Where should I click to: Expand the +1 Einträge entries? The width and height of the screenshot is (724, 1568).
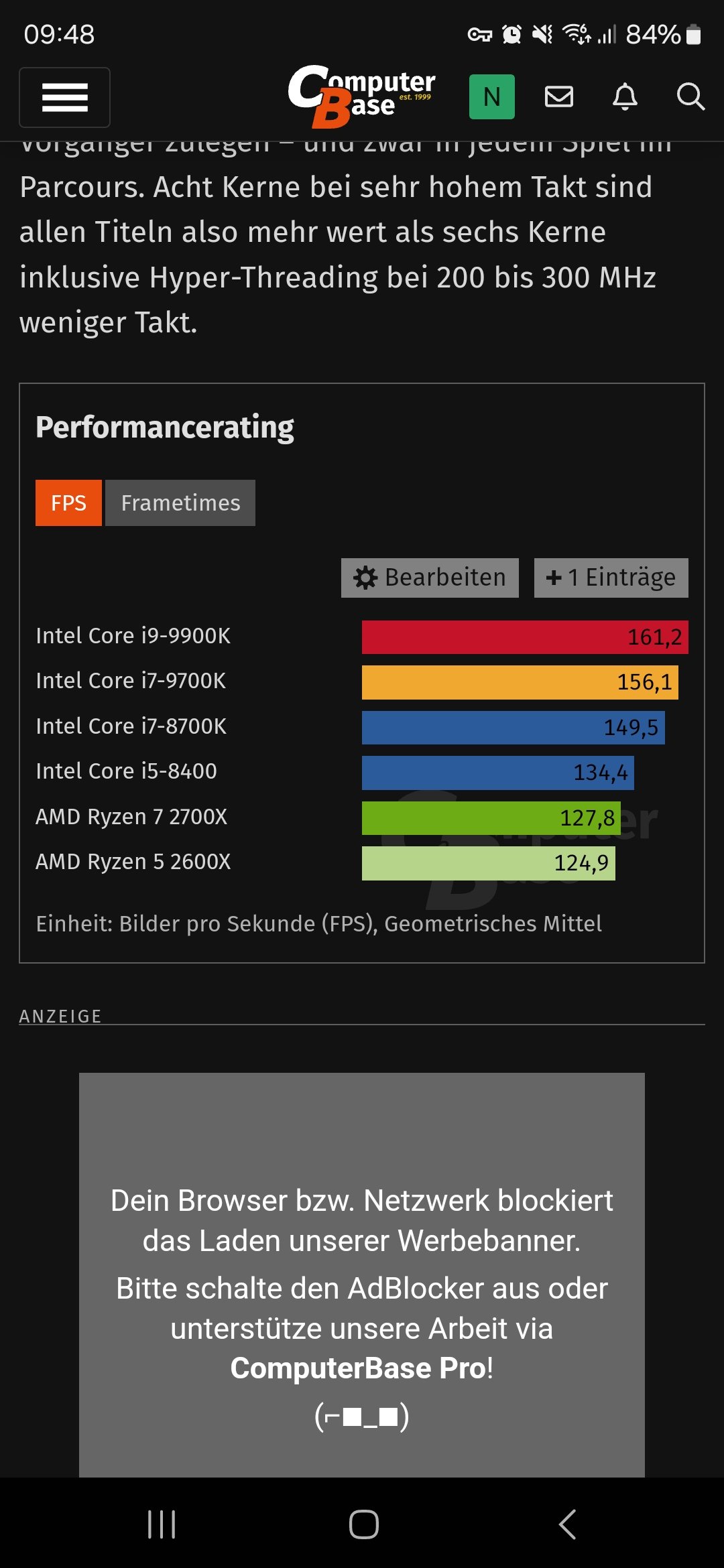(611, 578)
